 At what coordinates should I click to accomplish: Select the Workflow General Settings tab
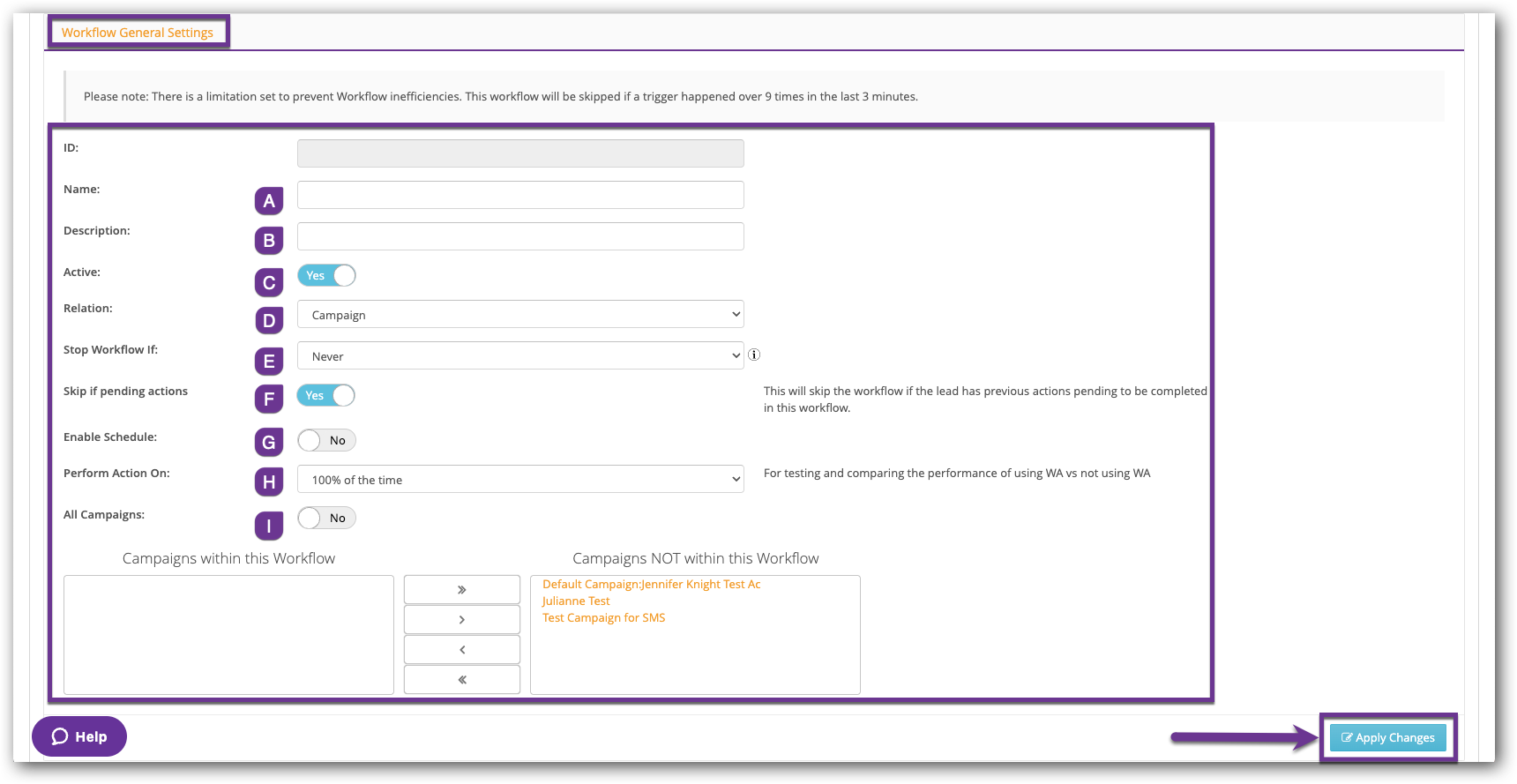(138, 33)
